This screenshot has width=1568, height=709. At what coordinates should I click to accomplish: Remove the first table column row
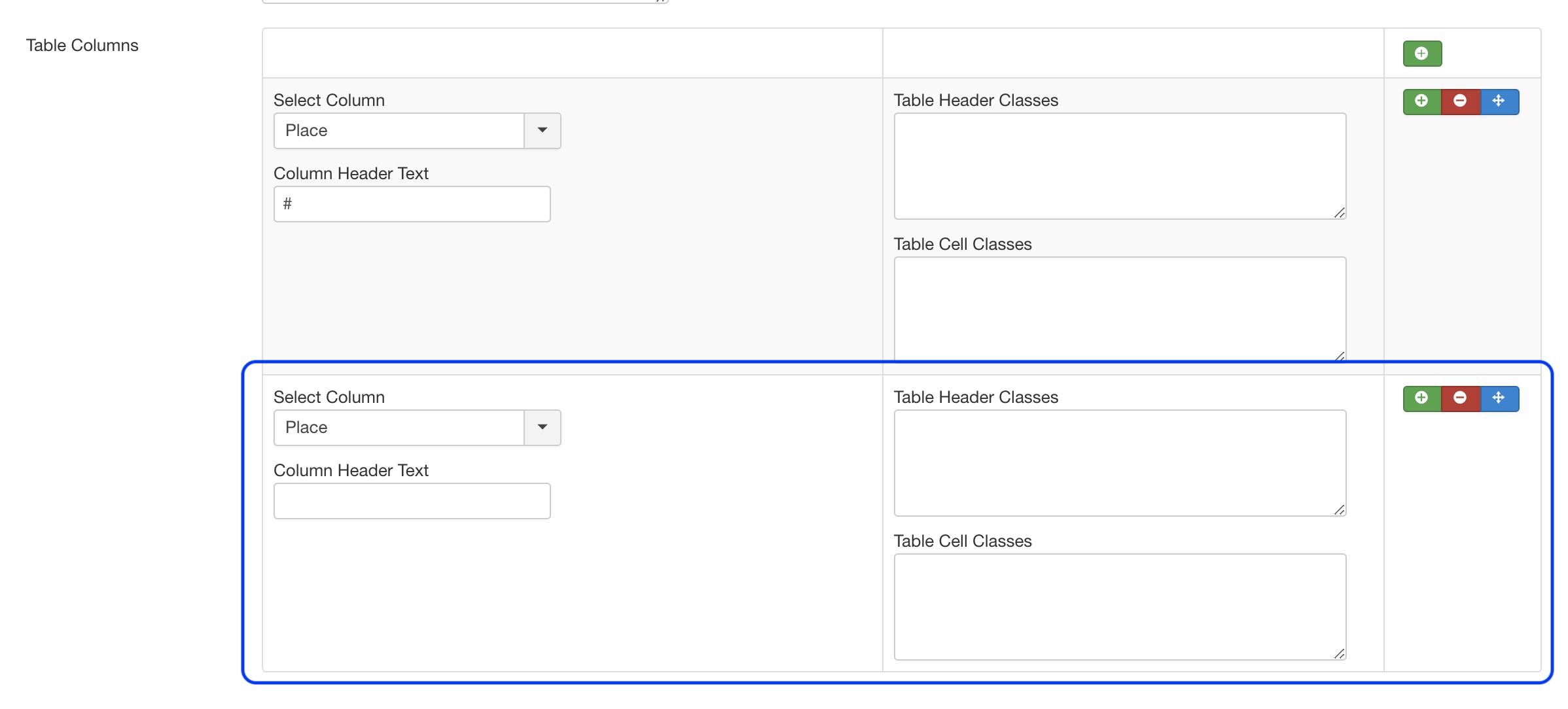pos(1460,101)
